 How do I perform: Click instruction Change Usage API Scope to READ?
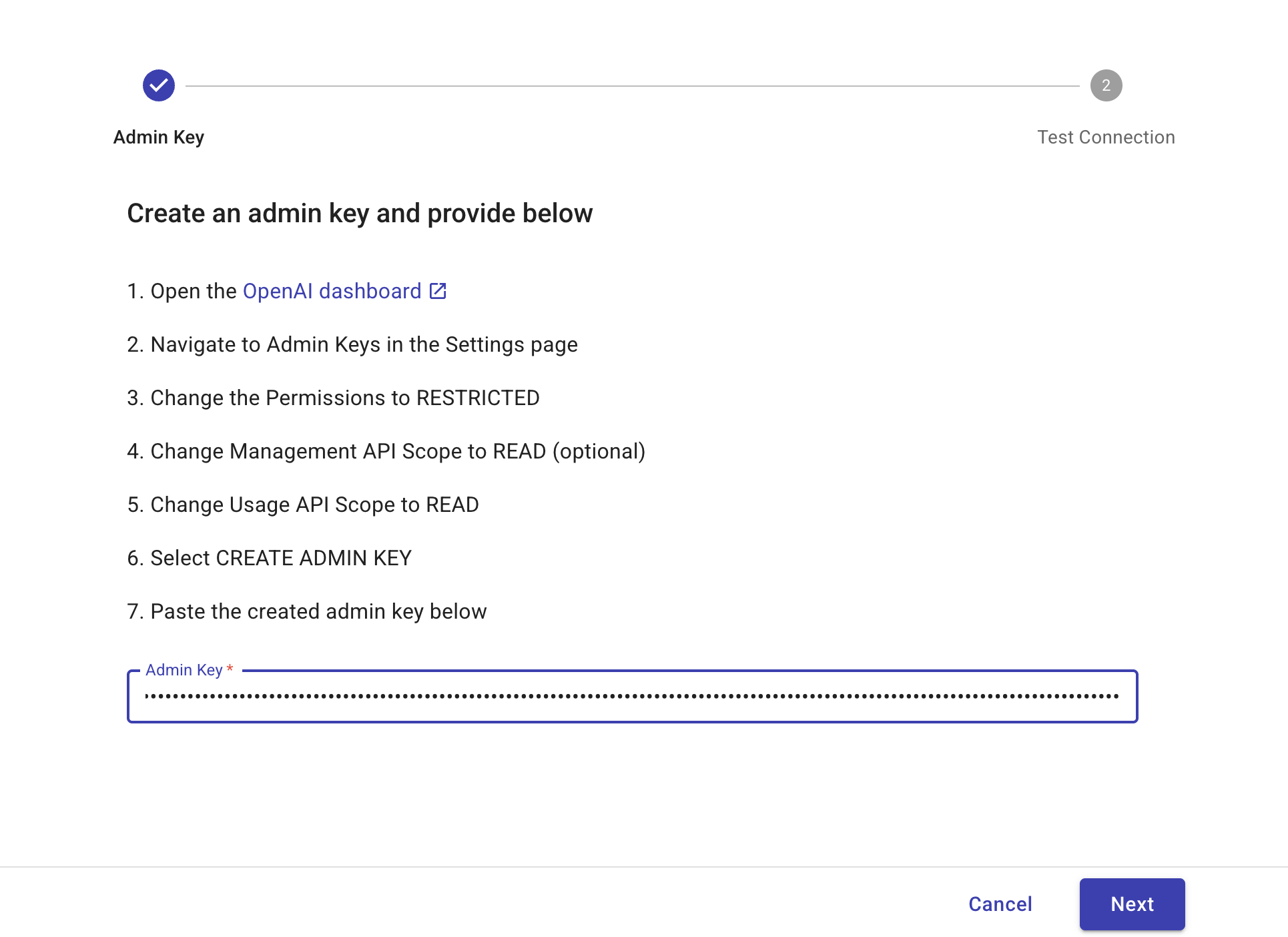coord(302,505)
